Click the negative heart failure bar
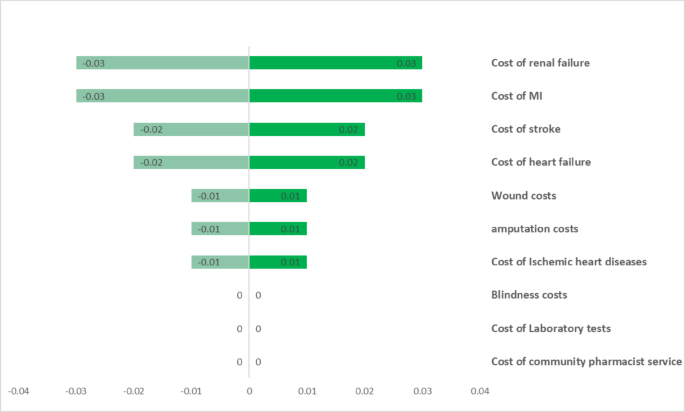The image size is (685, 412). click(x=191, y=163)
